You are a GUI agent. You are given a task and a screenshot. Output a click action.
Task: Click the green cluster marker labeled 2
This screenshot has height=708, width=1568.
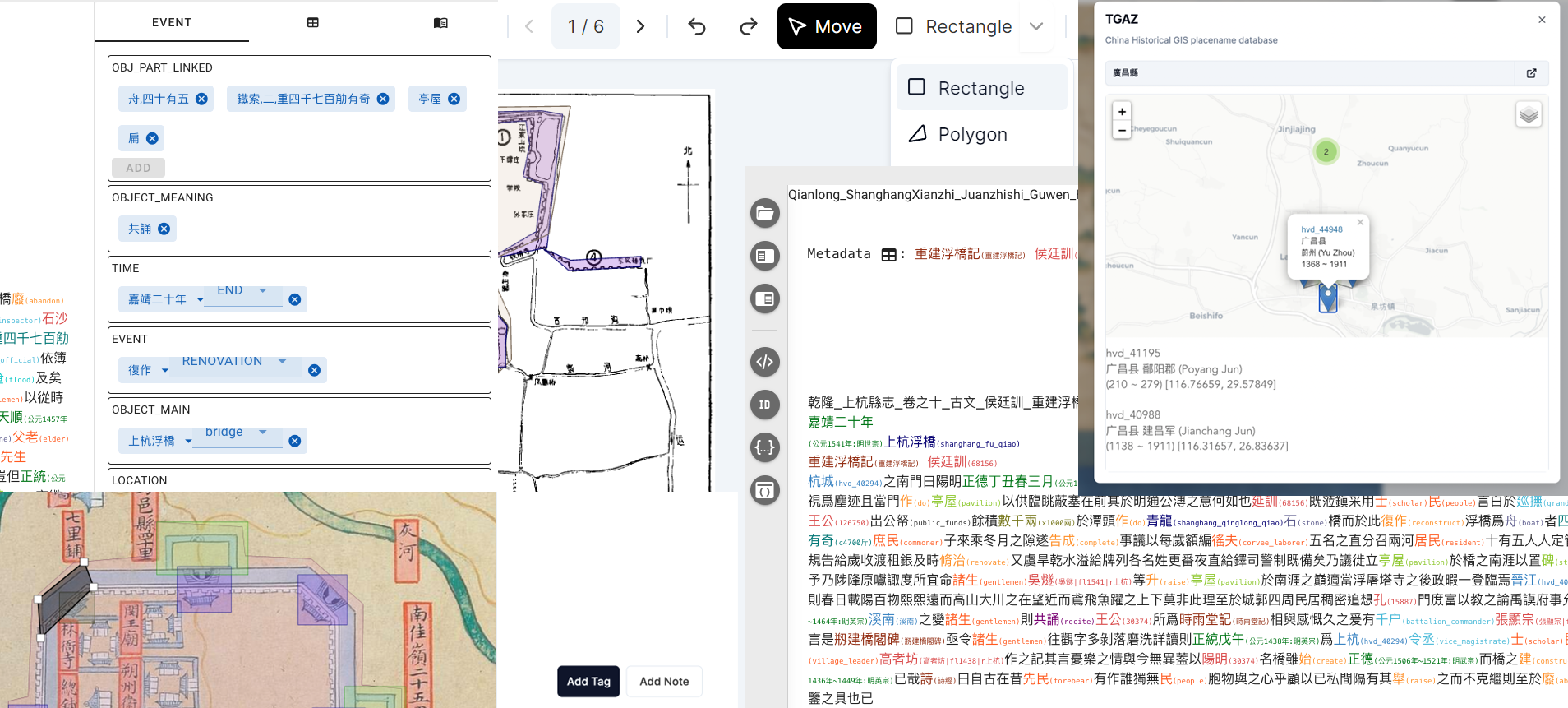[x=1326, y=151]
